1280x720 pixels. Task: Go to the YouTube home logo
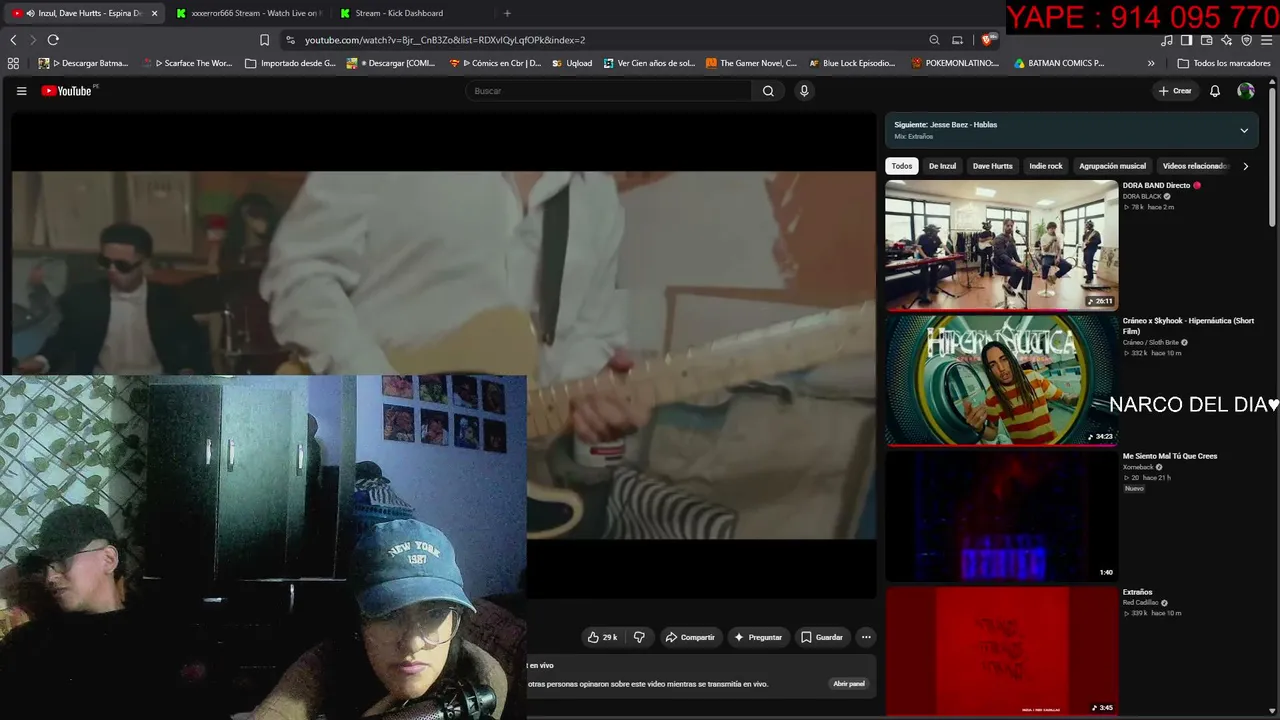click(67, 91)
